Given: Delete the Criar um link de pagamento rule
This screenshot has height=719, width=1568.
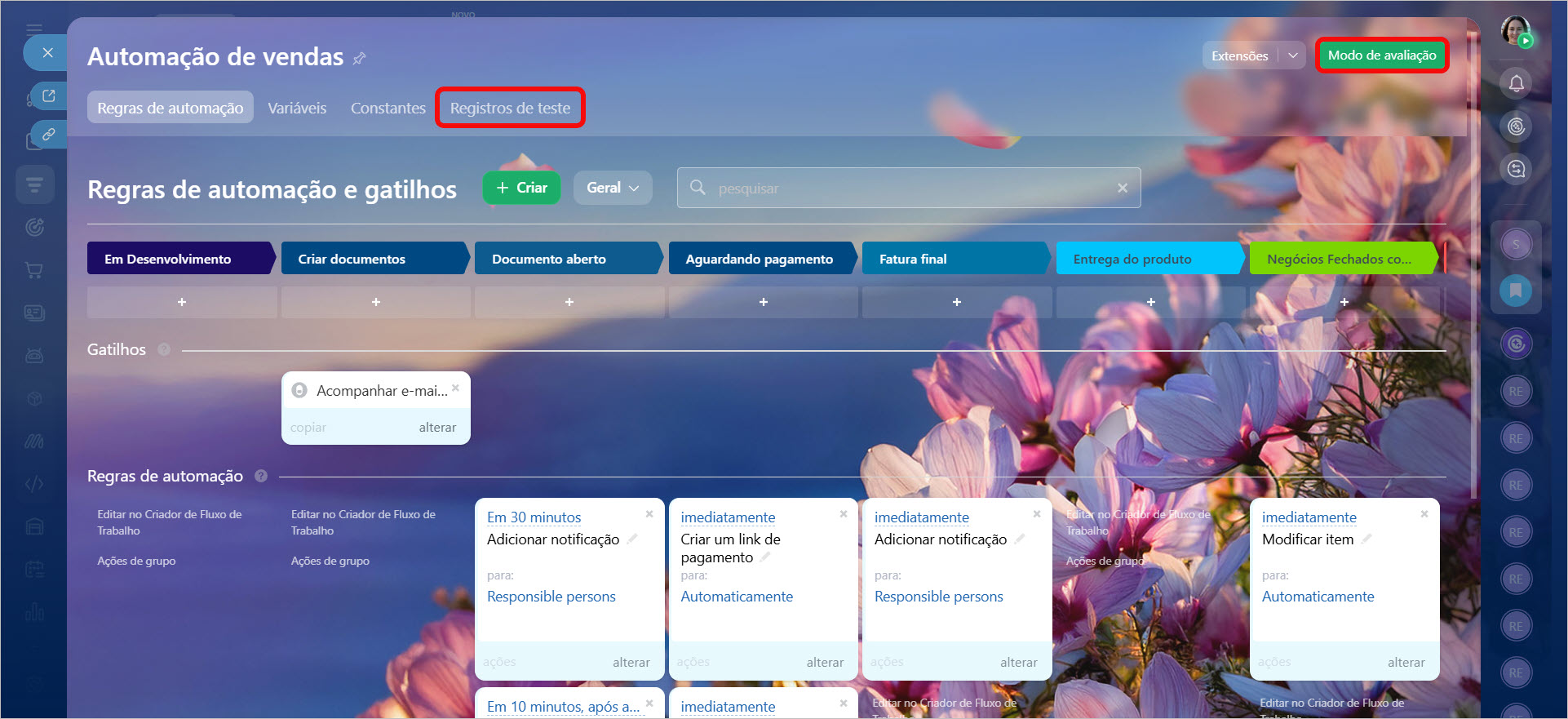Looking at the screenshot, I should (x=844, y=514).
